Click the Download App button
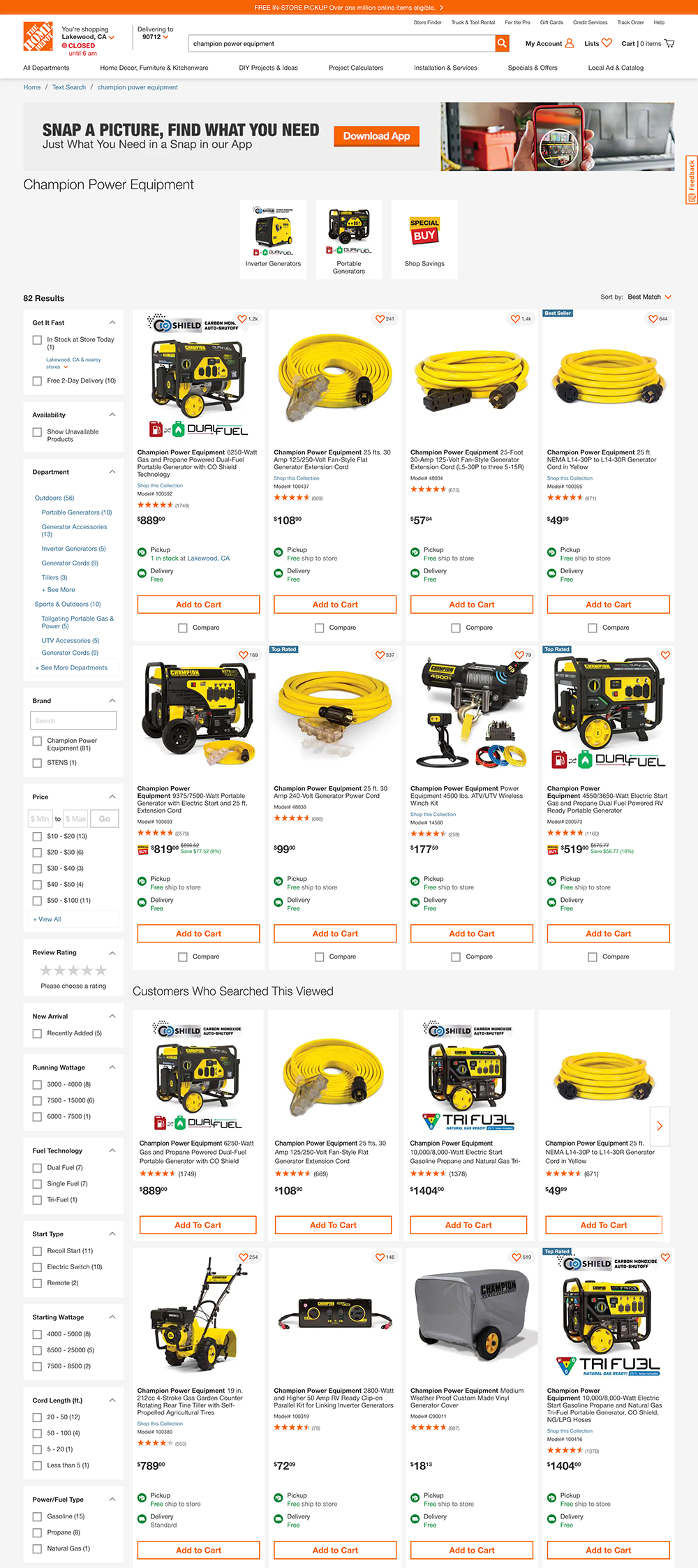Screen dimensions: 698x1568 click(376, 136)
